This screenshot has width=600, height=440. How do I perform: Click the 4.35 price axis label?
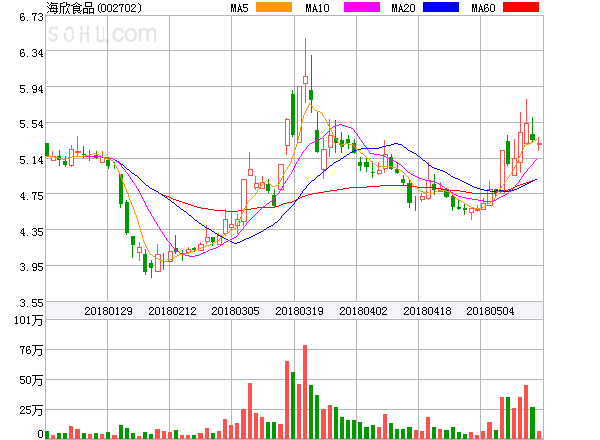(x=31, y=232)
